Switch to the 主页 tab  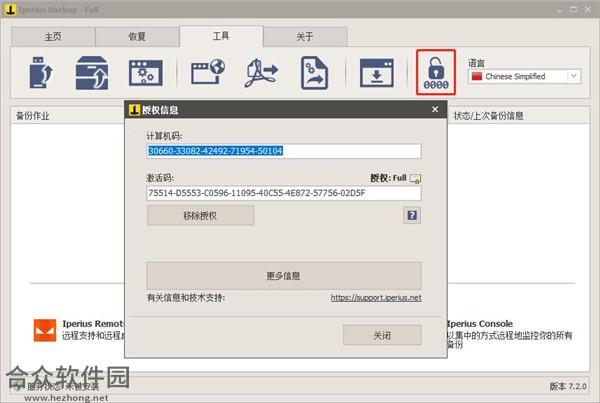coord(53,37)
